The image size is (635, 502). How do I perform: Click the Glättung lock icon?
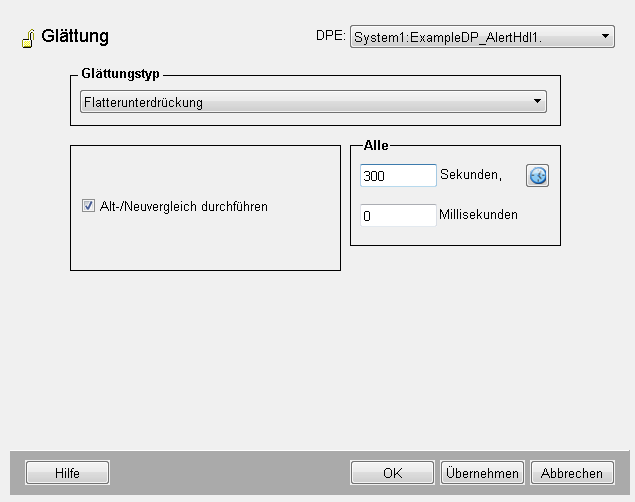[x=28, y=38]
